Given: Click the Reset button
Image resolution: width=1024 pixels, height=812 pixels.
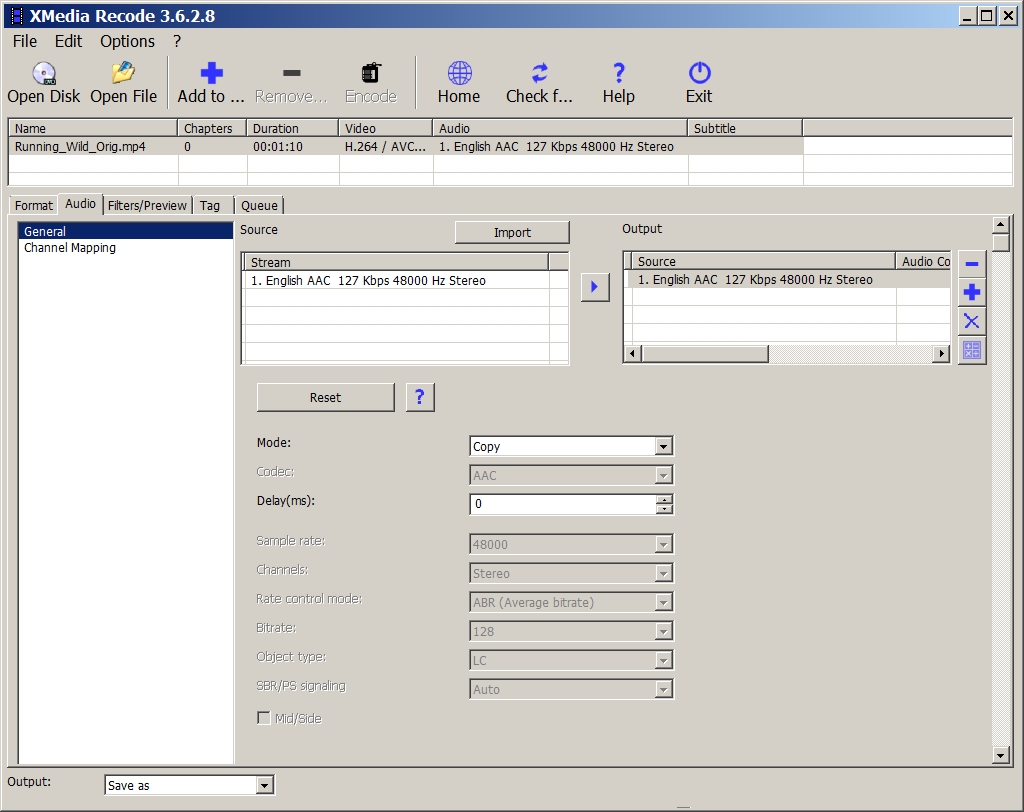Looking at the screenshot, I should [x=325, y=397].
